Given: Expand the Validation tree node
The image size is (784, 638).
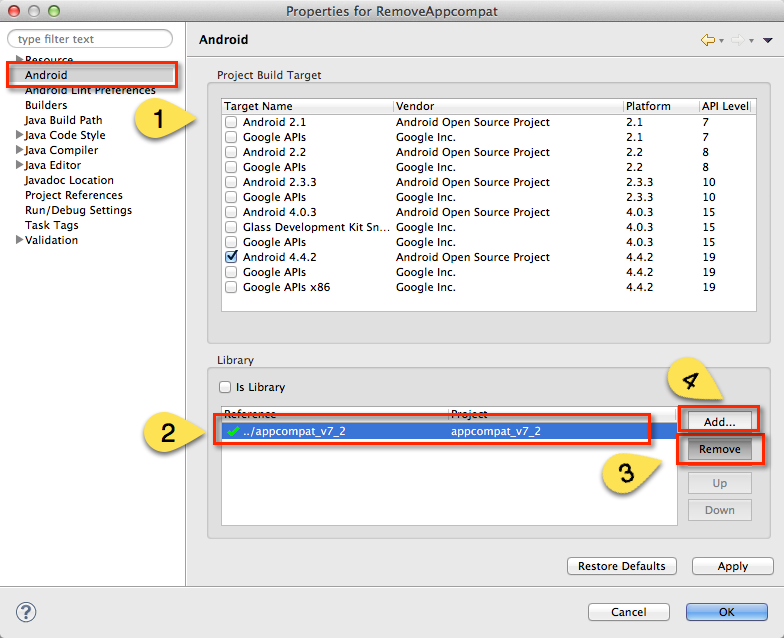Looking at the screenshot, I should point(19,240).
